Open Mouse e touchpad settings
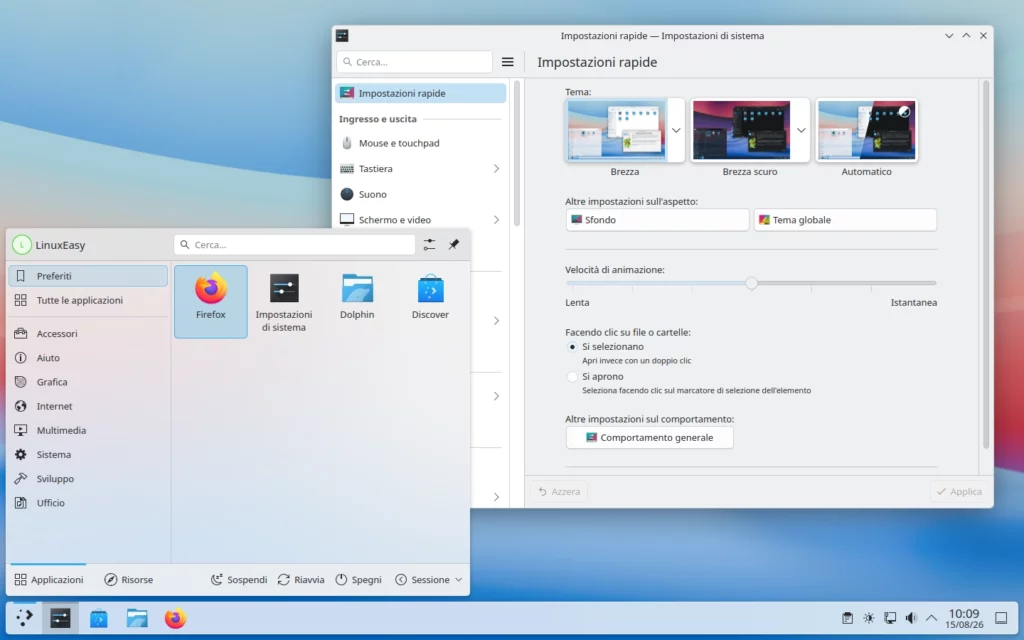This screenshot has width=1024, height=640. (421, 143)
